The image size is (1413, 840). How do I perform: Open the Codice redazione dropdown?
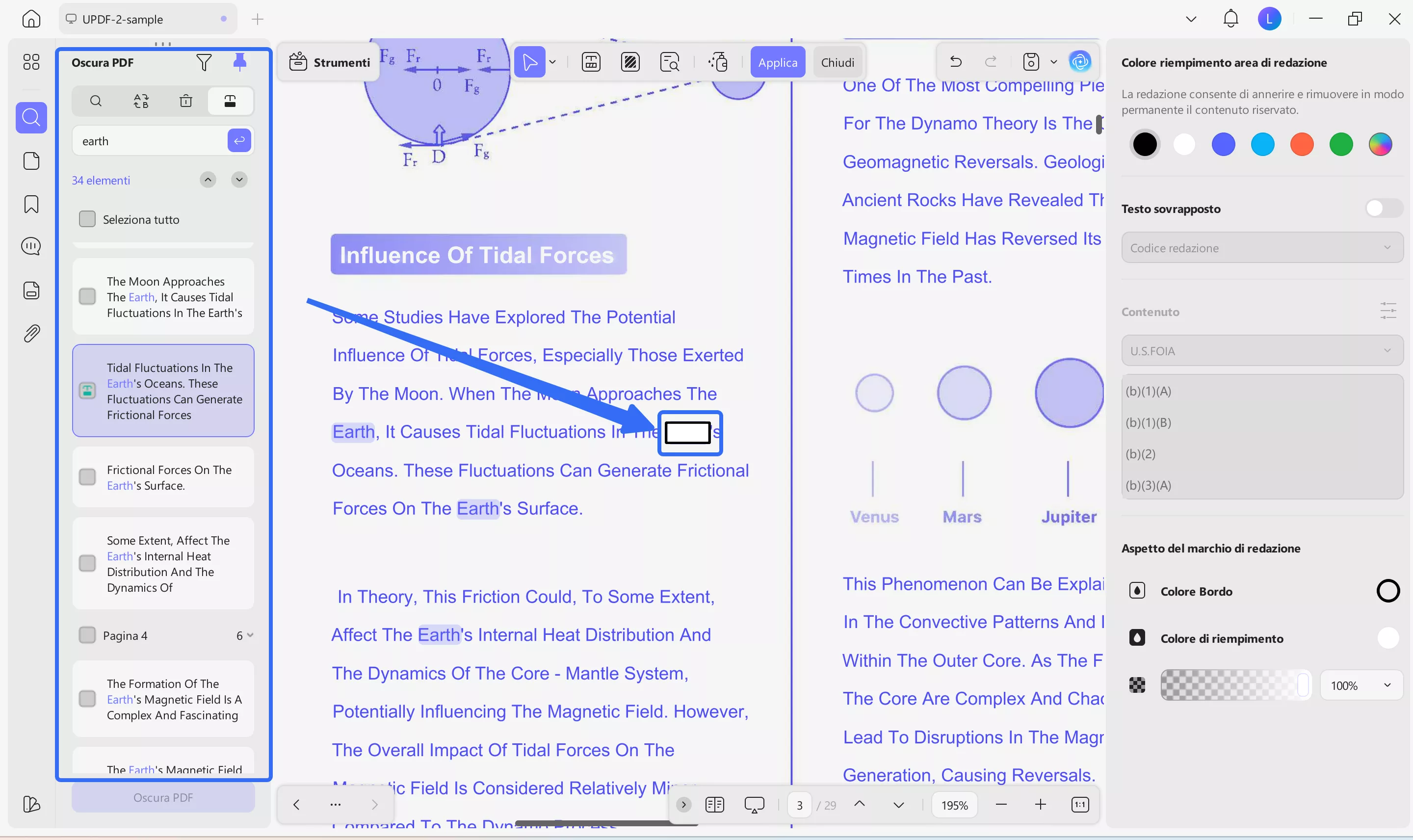[1261, 248]
